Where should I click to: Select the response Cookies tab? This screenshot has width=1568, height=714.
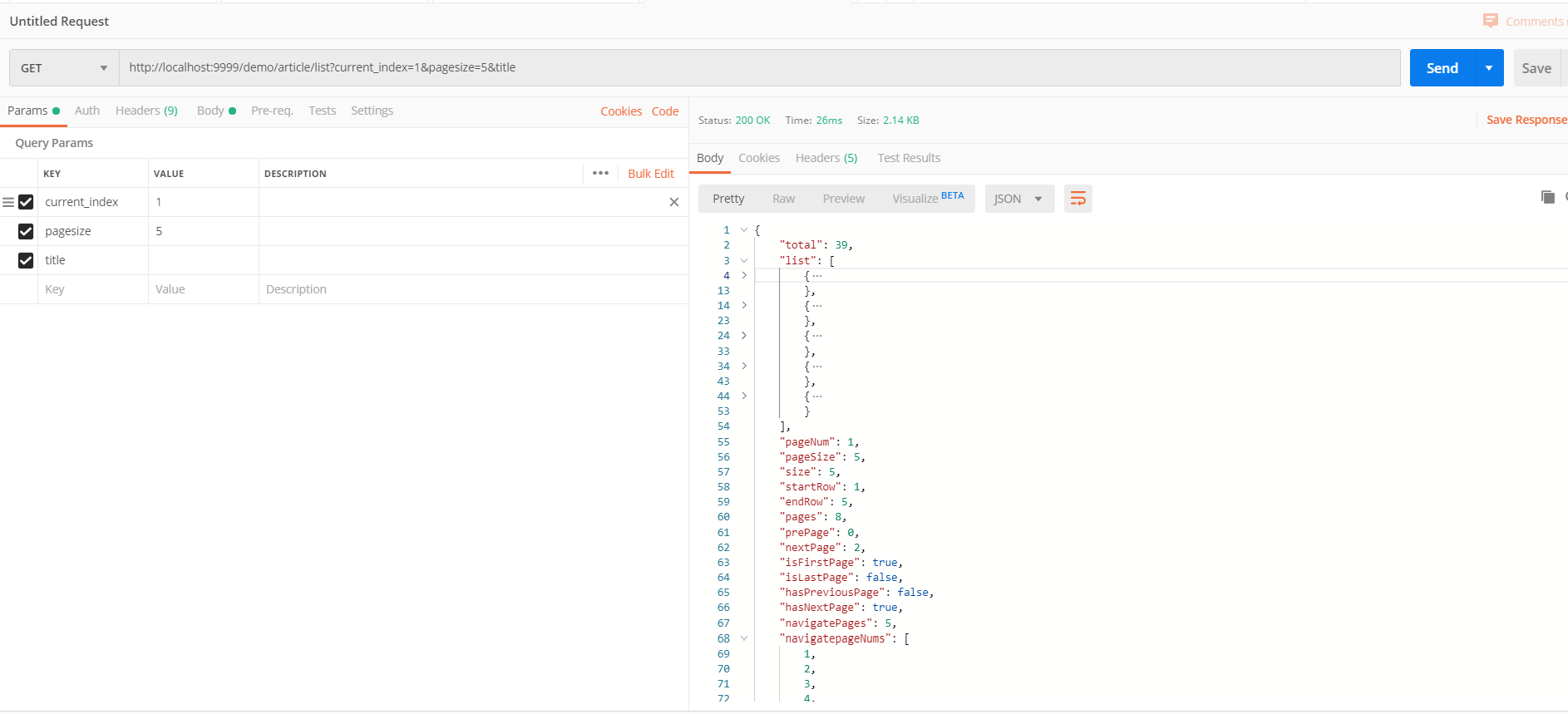pos(759,158)
